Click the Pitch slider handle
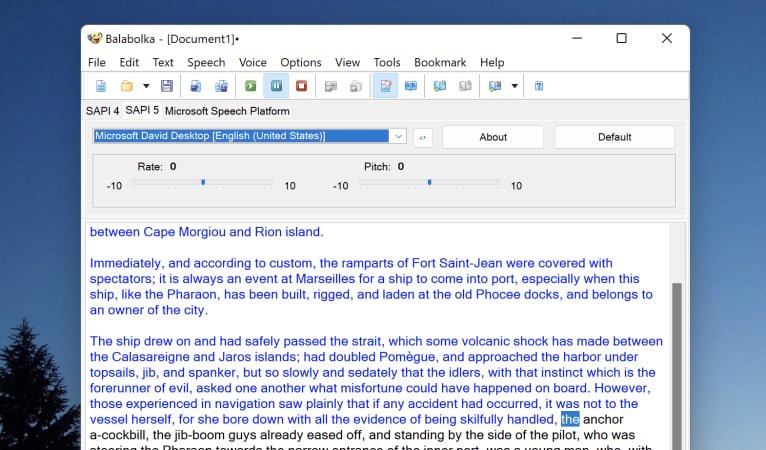The width and height of the screenshot is (766, 450). pos(429,182)
